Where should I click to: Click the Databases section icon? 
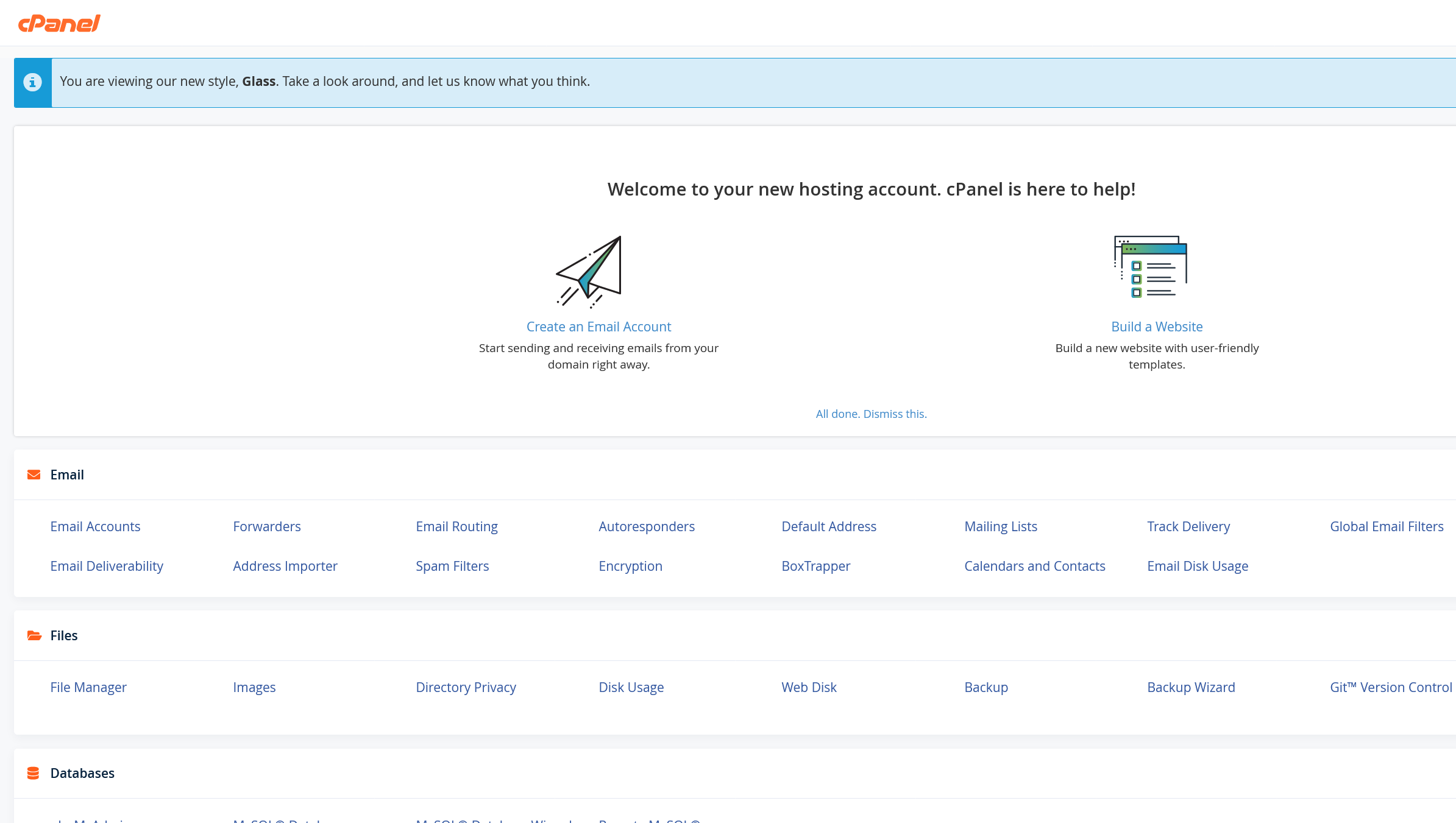(34, 773)
